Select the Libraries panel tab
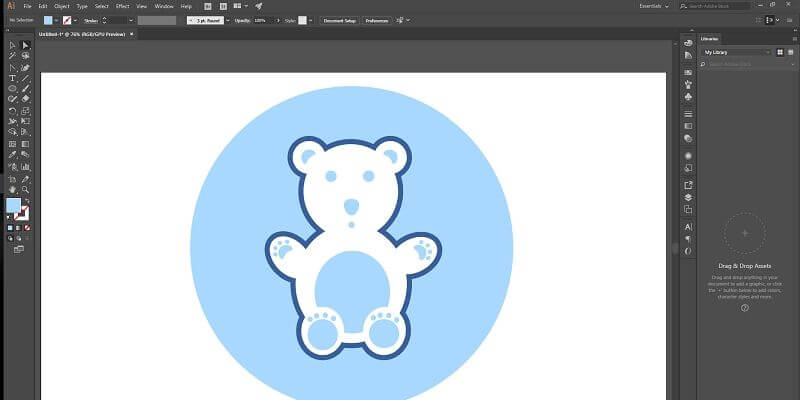This screenshot has width=800, height=400. coord(710,39)
